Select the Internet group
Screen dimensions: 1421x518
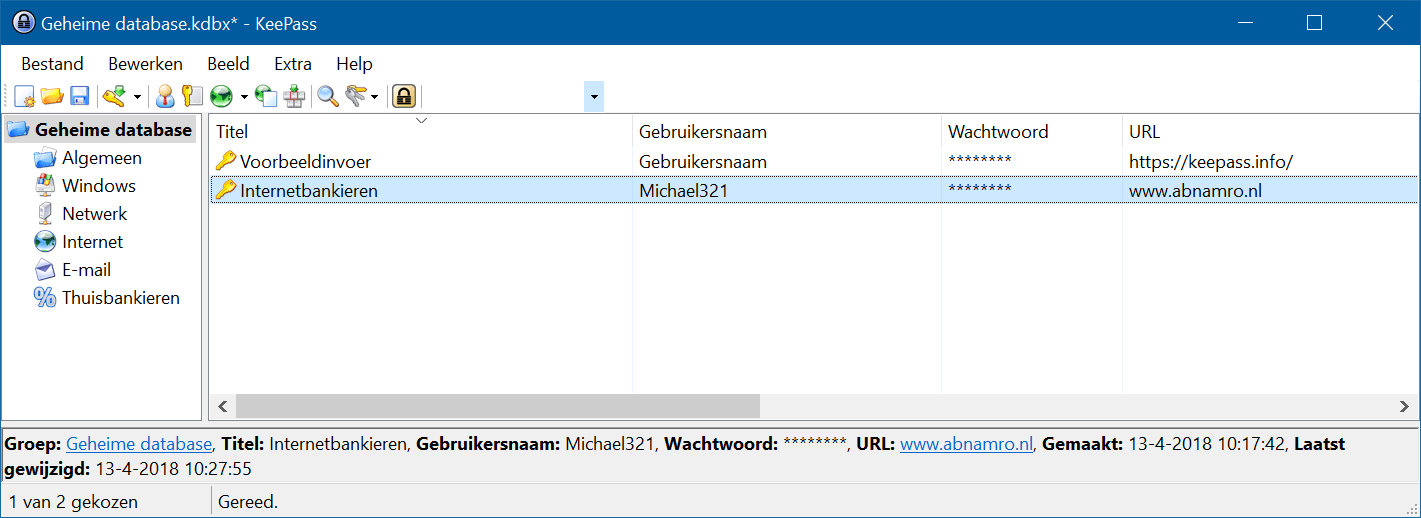93,242
